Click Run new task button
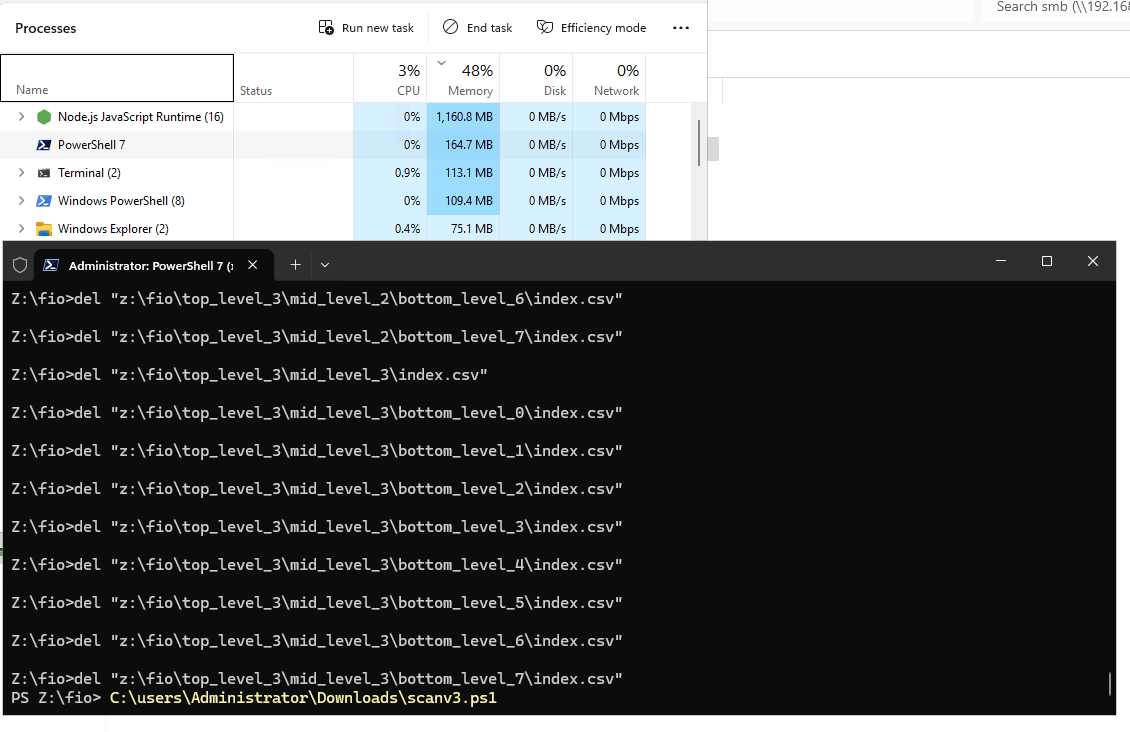This screenshot has height=732, width=1130. [366, 27]
